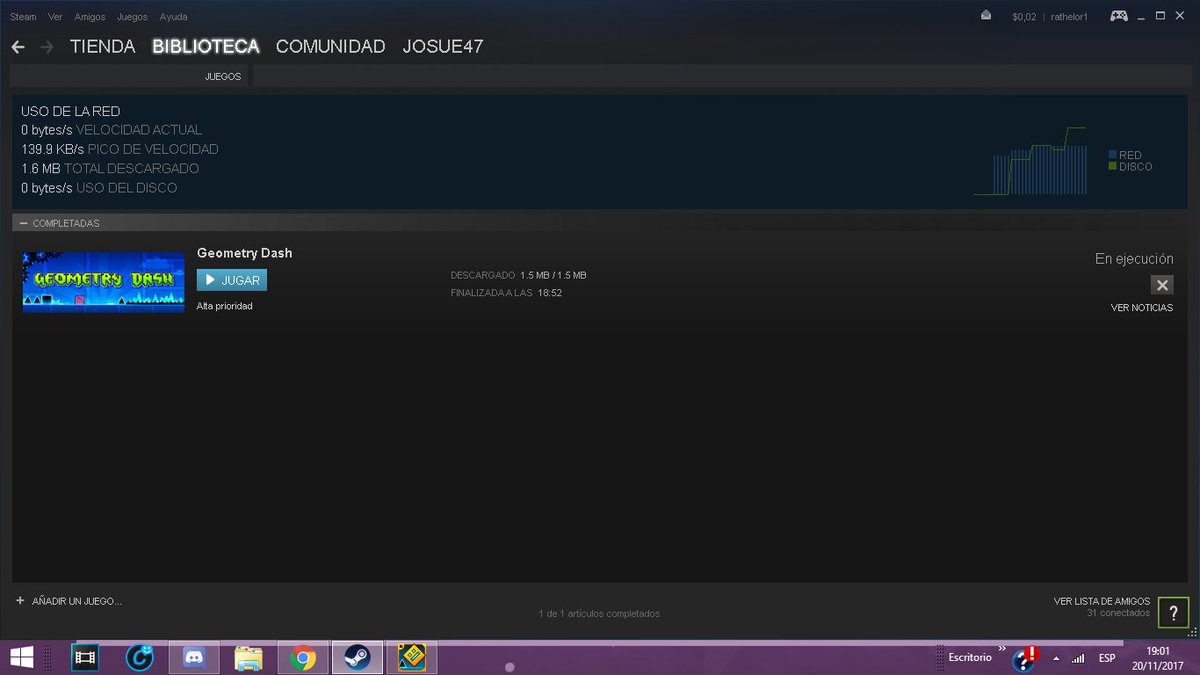Open Google Chrome from the taskbar
1200x675 pixels.
[x=302, y=658]
